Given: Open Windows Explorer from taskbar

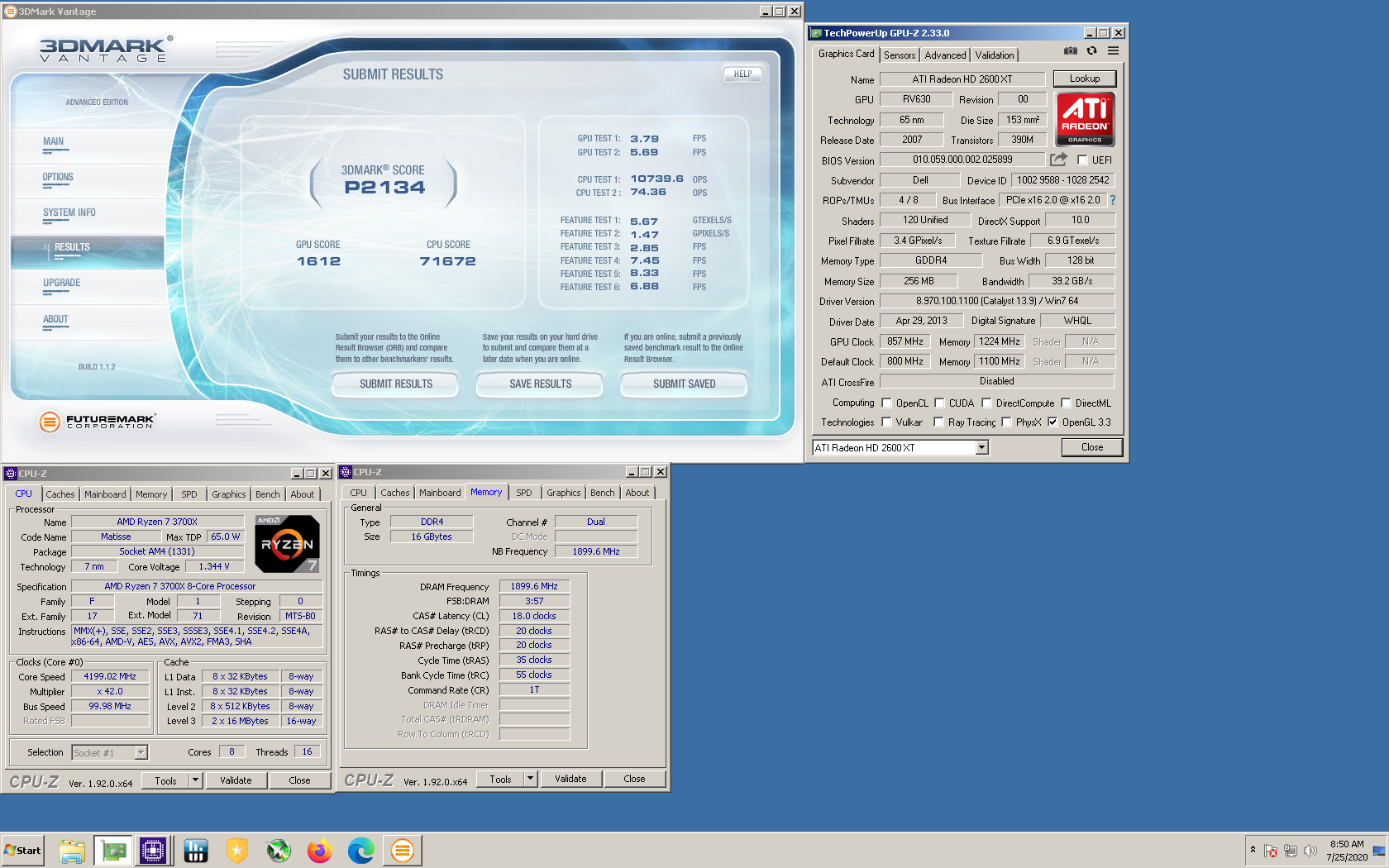Looking at the screenshot, I should (72, 851).
